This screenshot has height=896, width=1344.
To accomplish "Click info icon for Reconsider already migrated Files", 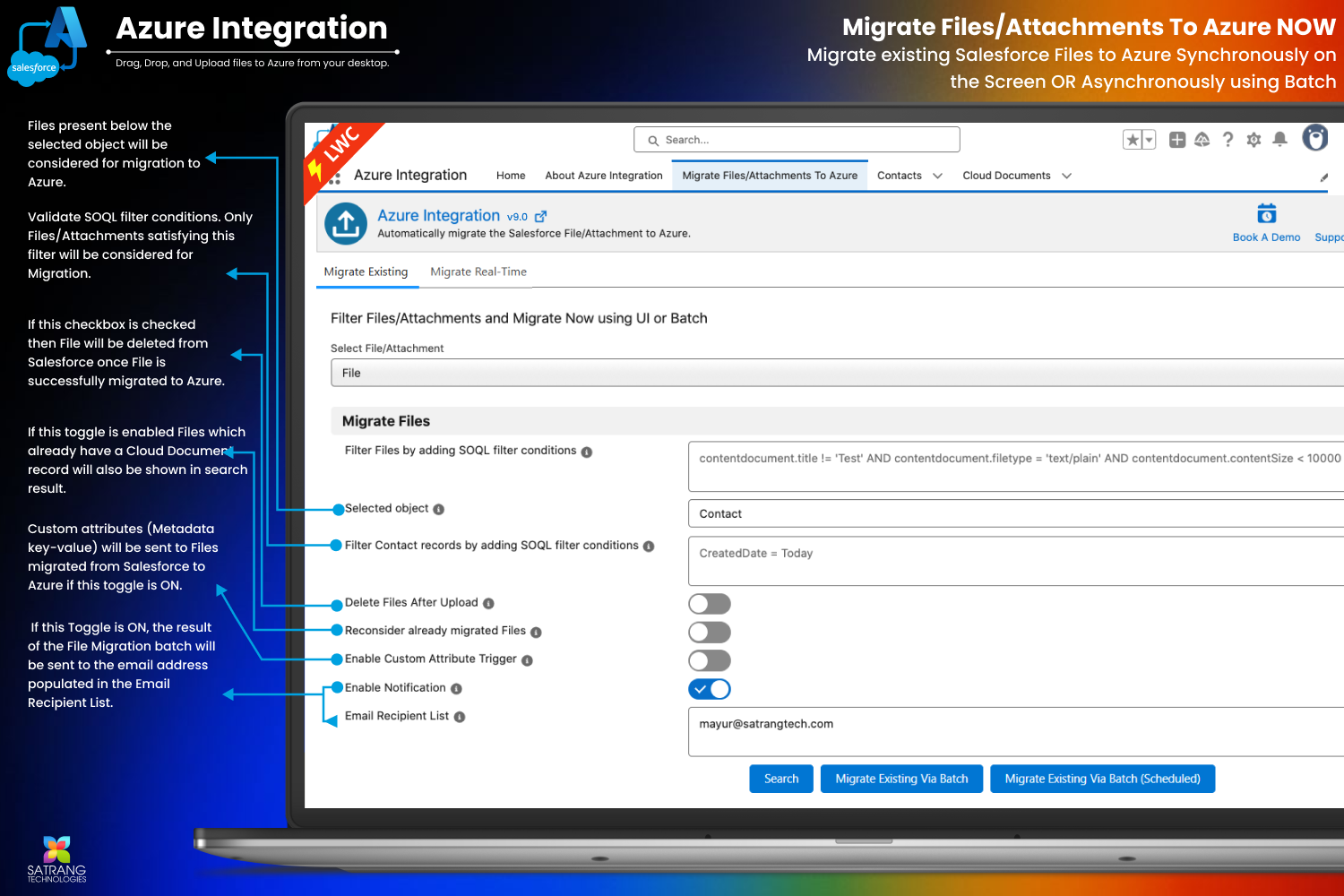I will pos(536,633).
